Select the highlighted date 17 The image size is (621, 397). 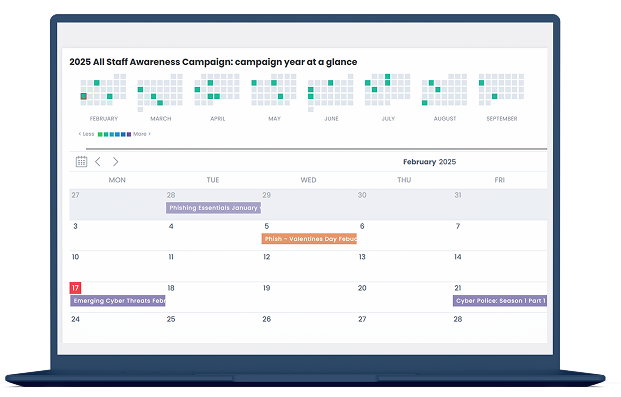pos(75,288)
